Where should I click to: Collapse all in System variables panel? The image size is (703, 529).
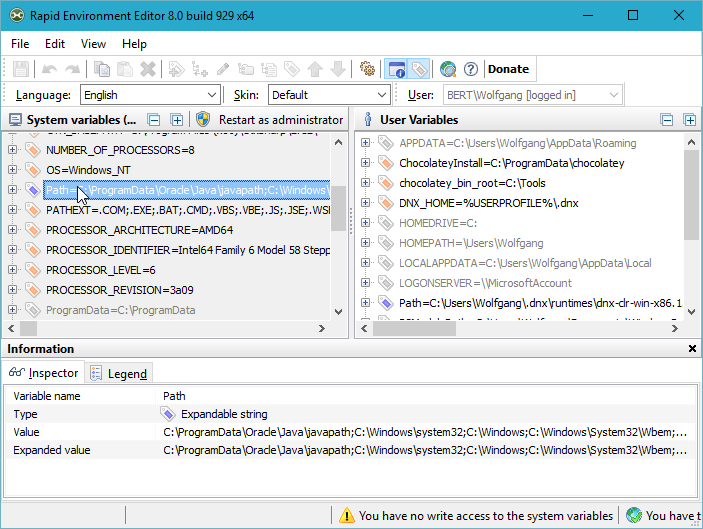pyautogui.click(x=154, y=120)
